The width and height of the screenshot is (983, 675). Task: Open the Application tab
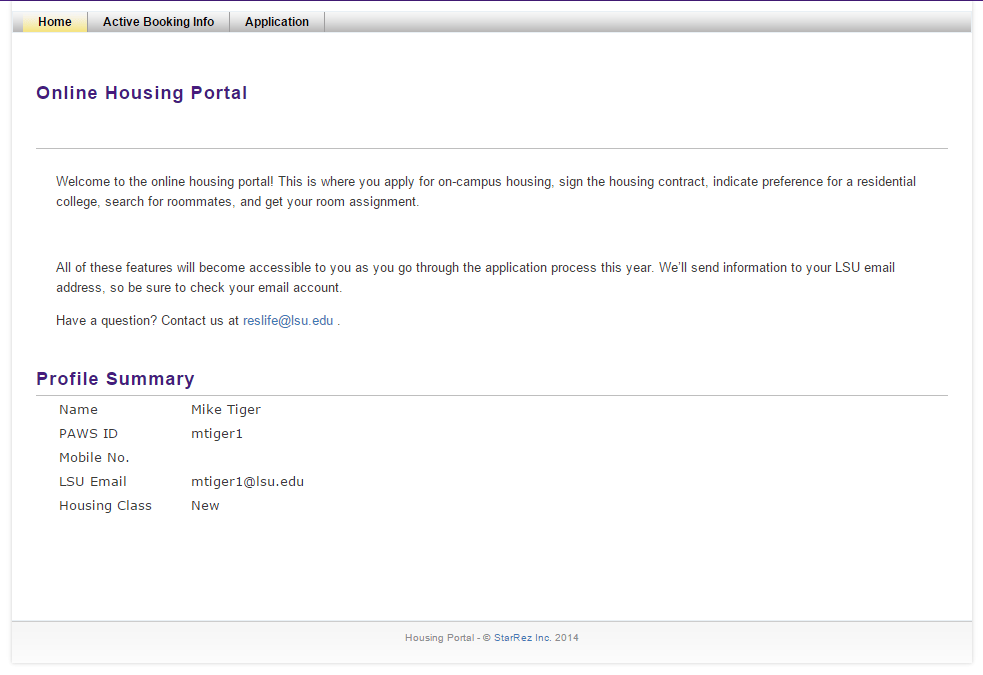276,21
